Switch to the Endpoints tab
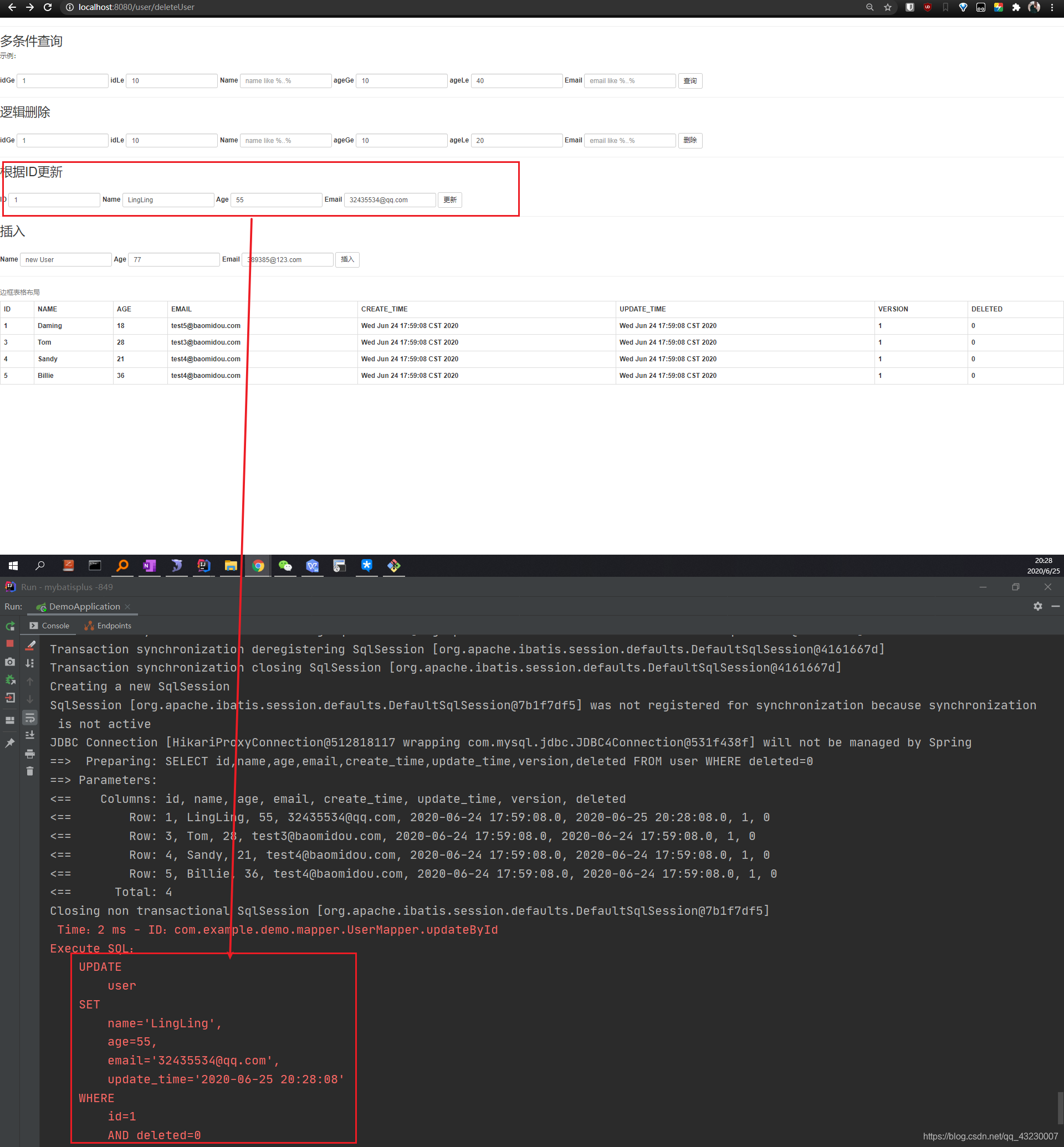1064x1147 pixels. click(x=108, y=626)
